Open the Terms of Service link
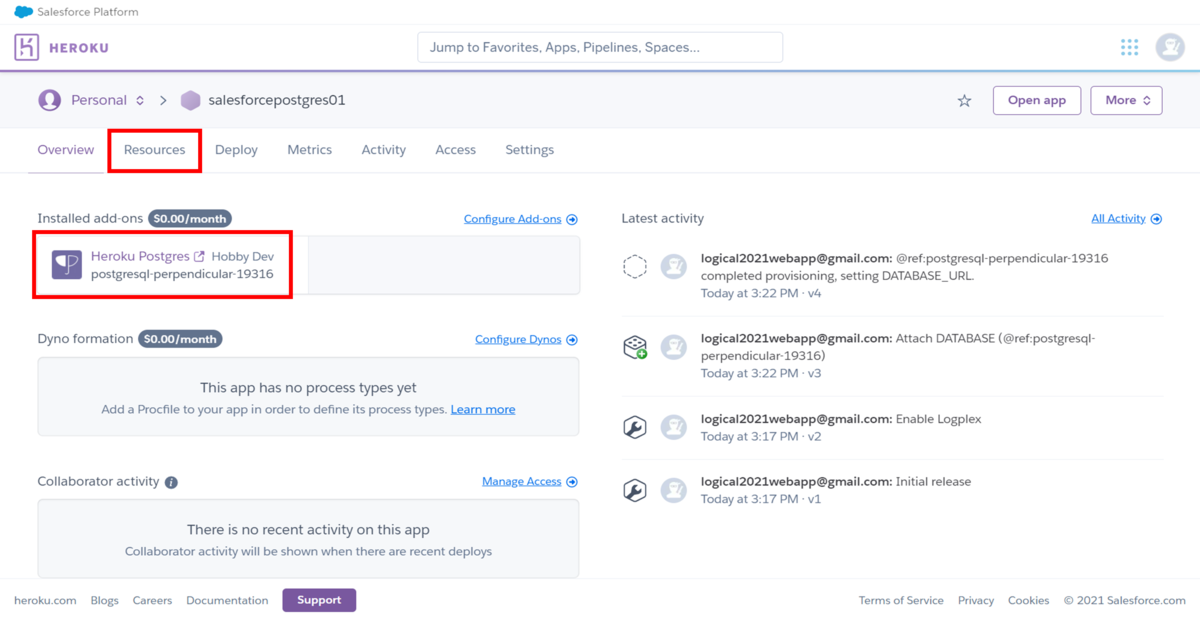This screenshot has height=621, width=1200. point(901,601)
